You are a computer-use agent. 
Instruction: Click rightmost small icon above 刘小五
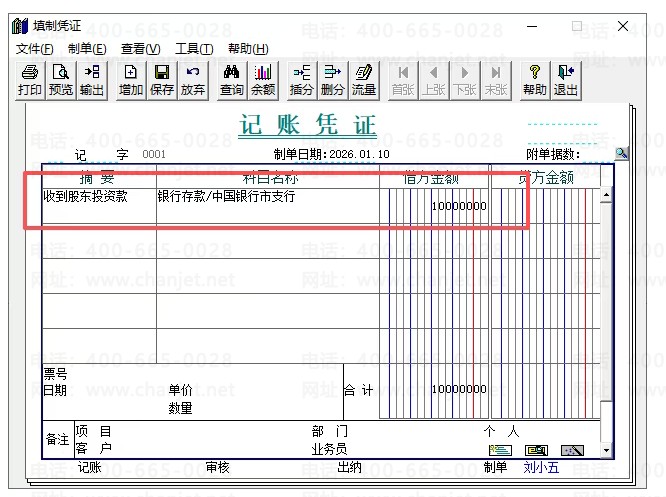pos(573,450)
